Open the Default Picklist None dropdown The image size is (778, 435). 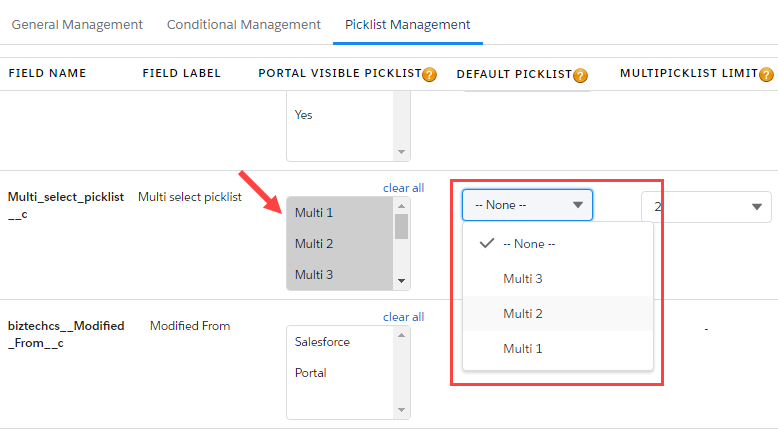527,205
